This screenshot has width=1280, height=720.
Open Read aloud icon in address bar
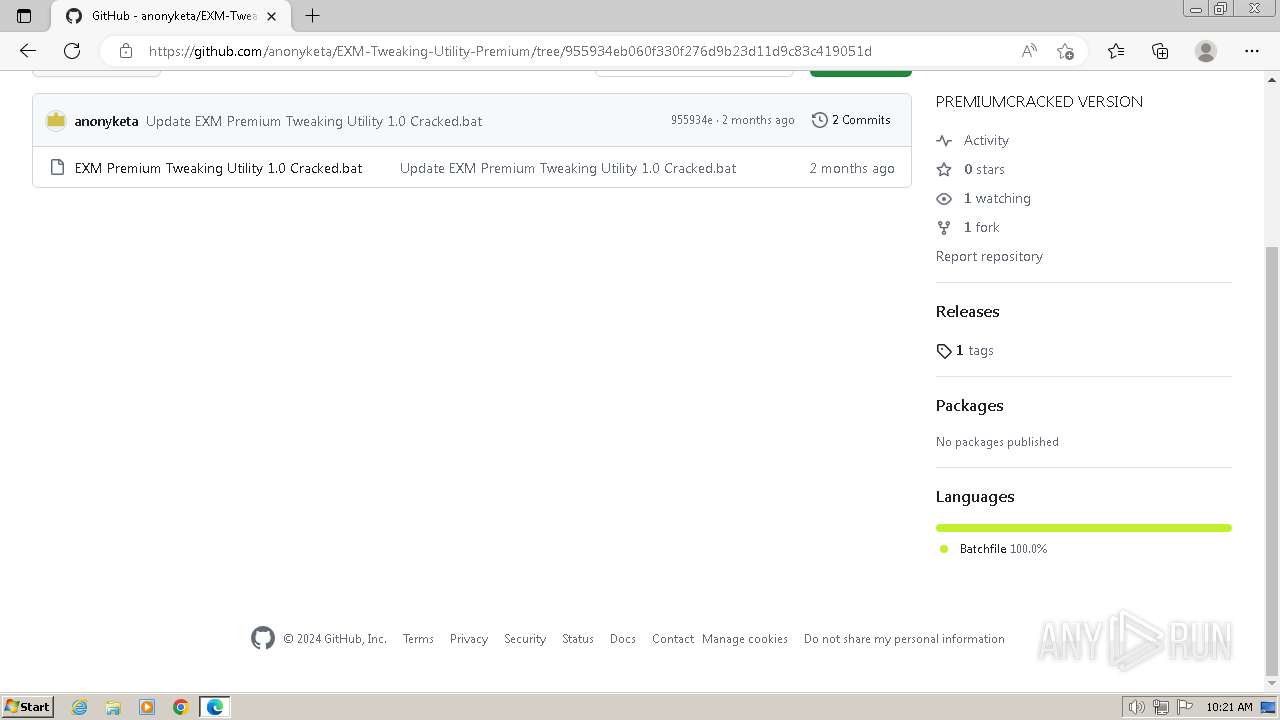tap(1029, 51)
